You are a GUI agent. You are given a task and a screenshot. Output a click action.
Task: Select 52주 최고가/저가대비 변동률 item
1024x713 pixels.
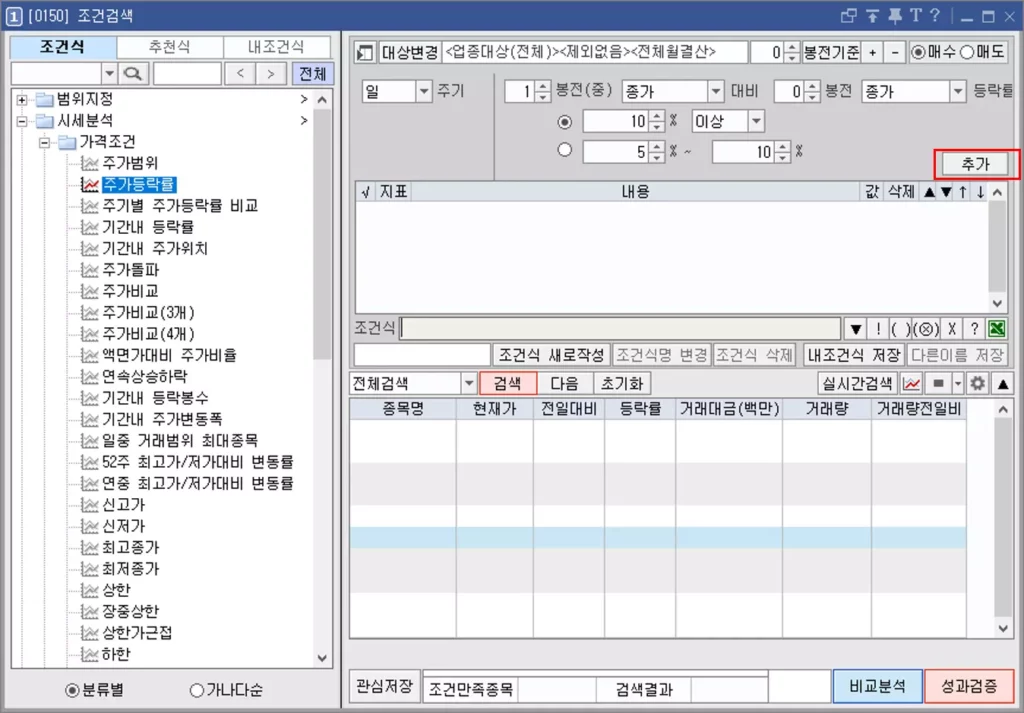(x=198, y=462)
